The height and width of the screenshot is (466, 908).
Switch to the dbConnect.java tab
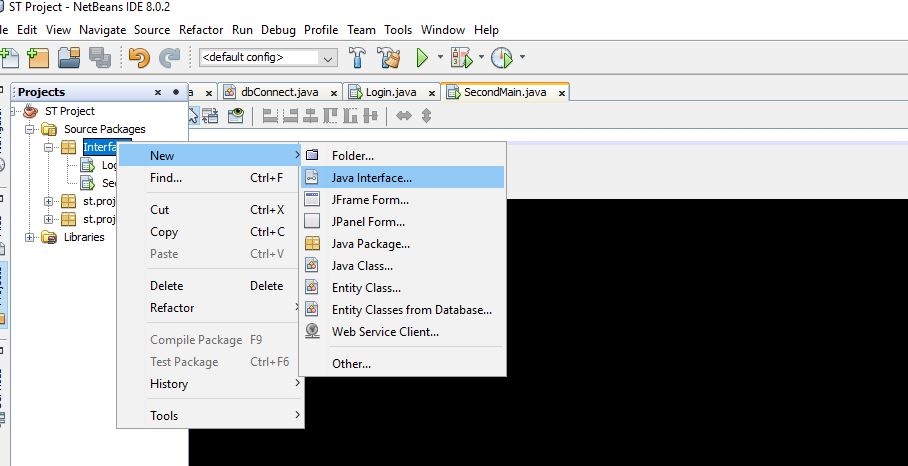pyautogui.click(x=280, y=92)
